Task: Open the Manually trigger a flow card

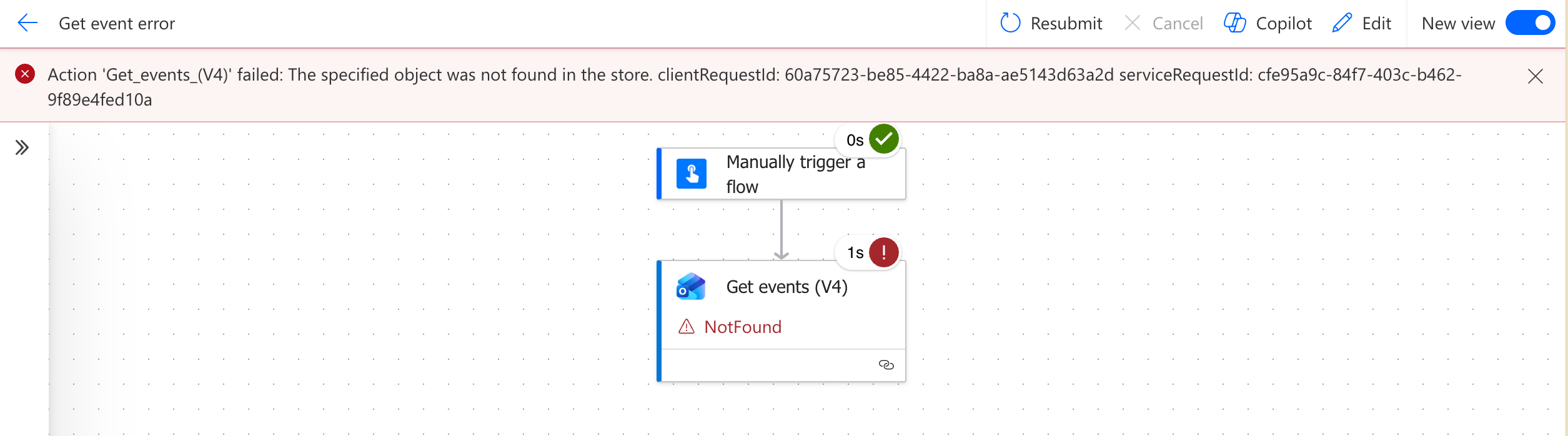Action: (x=795, y=174)
